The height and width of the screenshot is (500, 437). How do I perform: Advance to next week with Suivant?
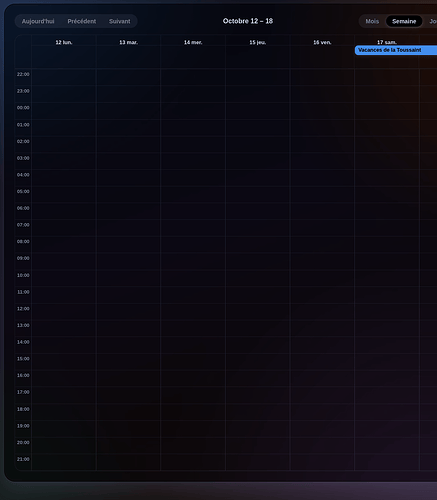point(120,21)
